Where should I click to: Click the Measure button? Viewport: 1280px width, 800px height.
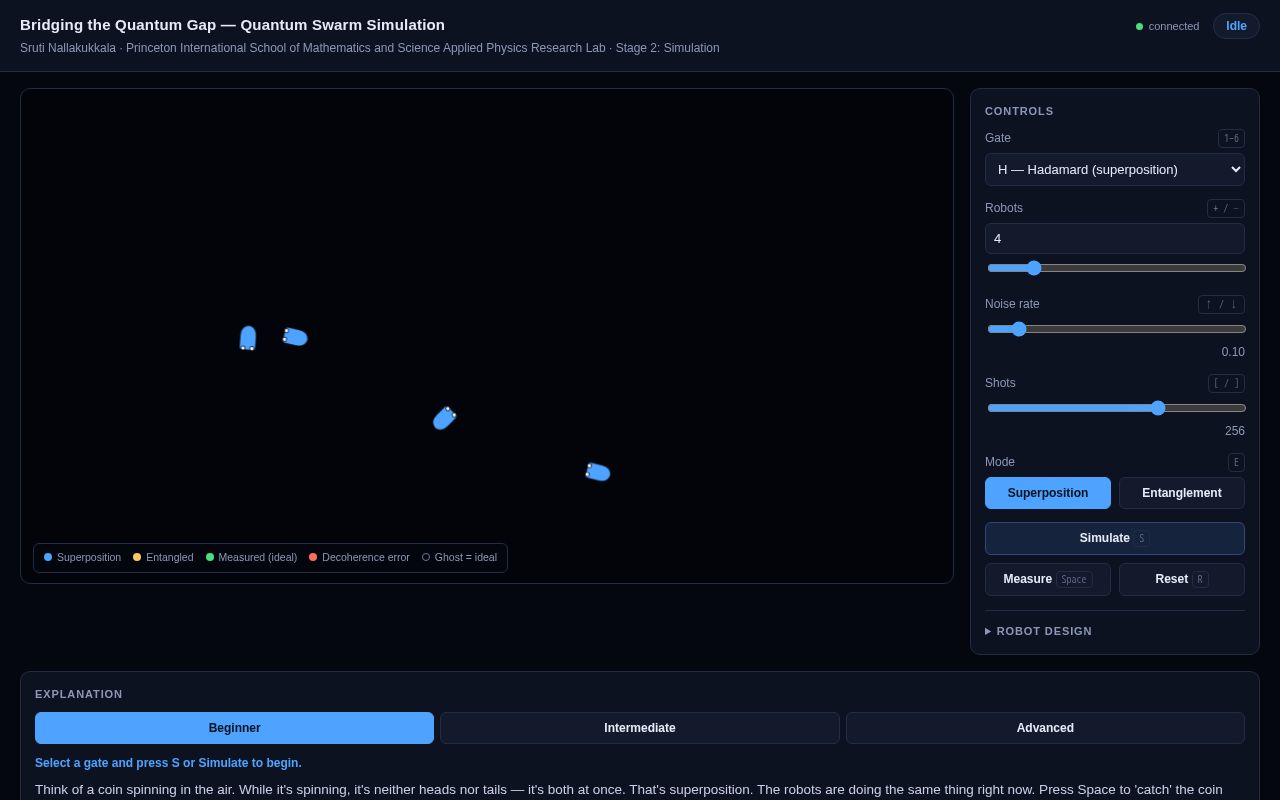click(1048, 579)
